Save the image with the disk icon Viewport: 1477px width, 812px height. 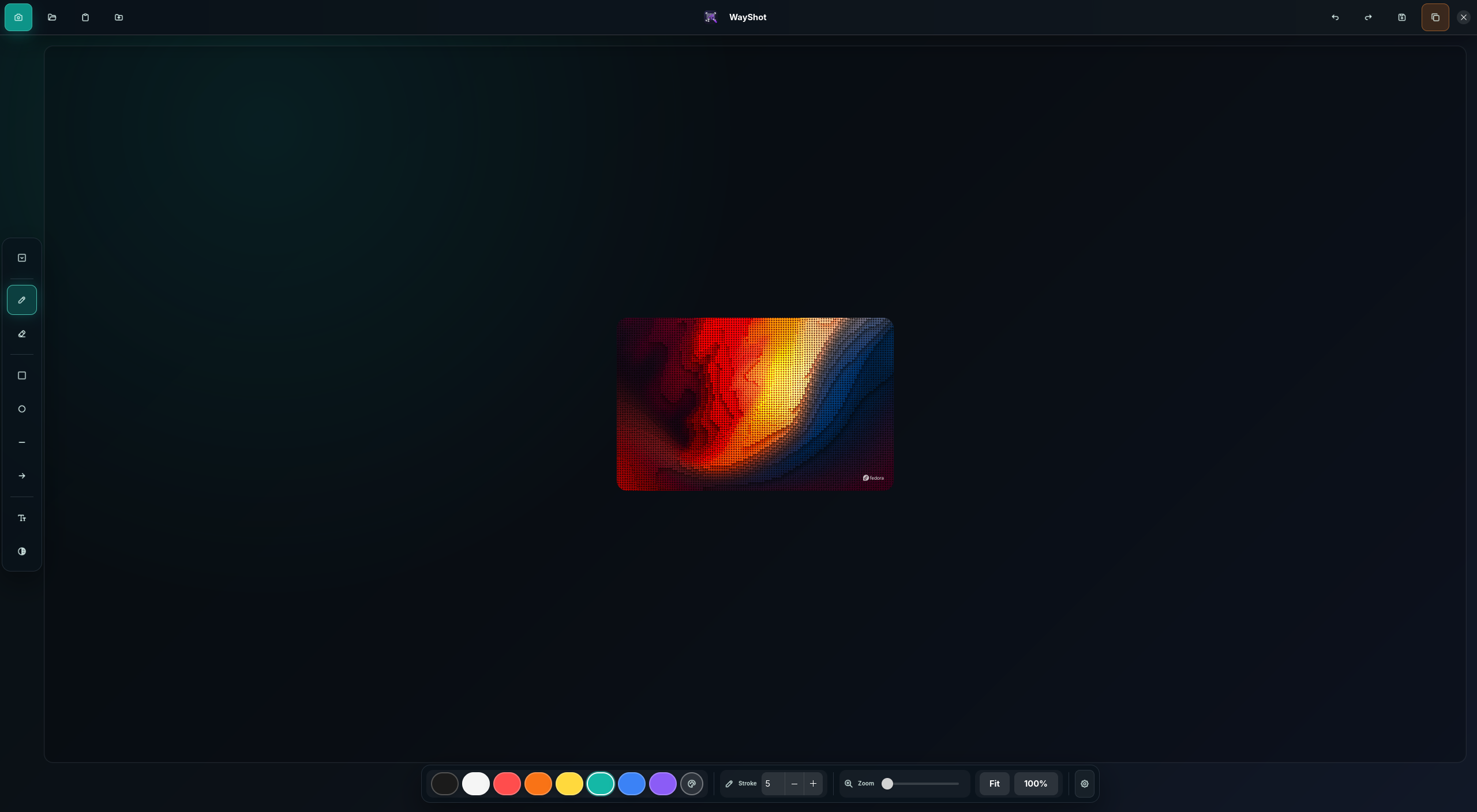tap(1402, 17)
